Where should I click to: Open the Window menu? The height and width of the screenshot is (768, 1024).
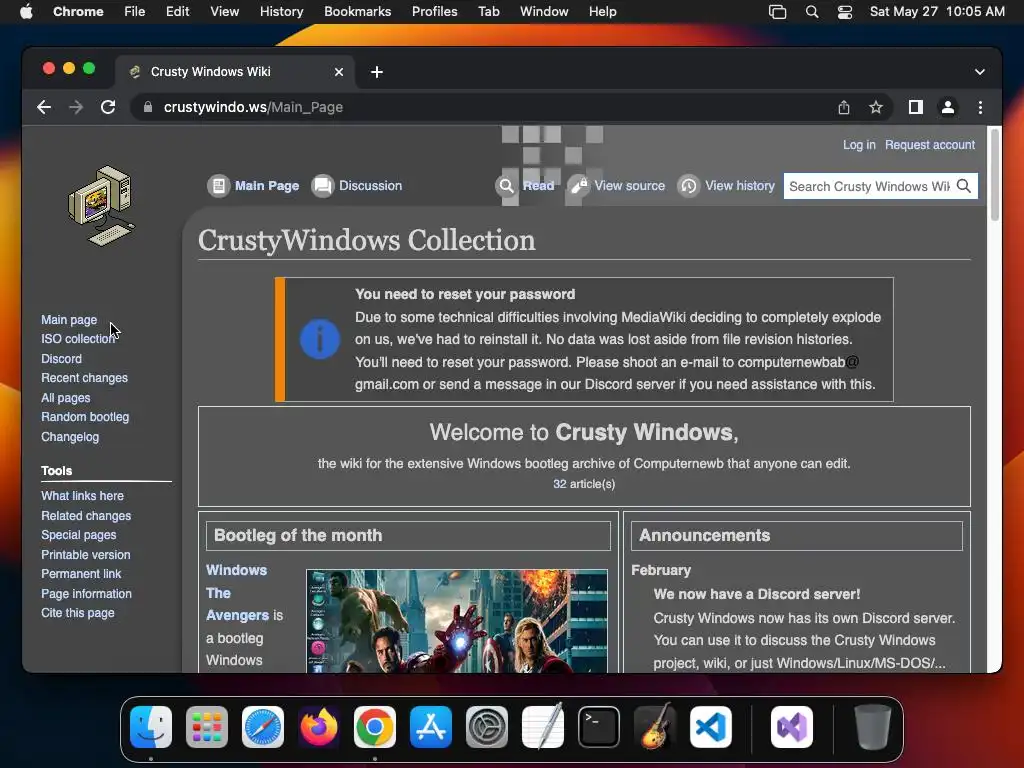point(544,12)
